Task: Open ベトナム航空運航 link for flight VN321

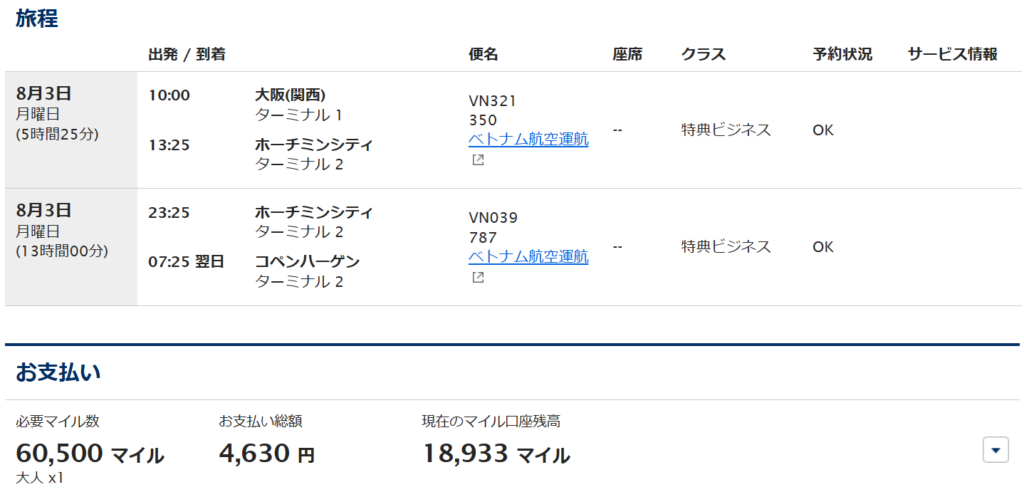Action: (x=528, y=139)
